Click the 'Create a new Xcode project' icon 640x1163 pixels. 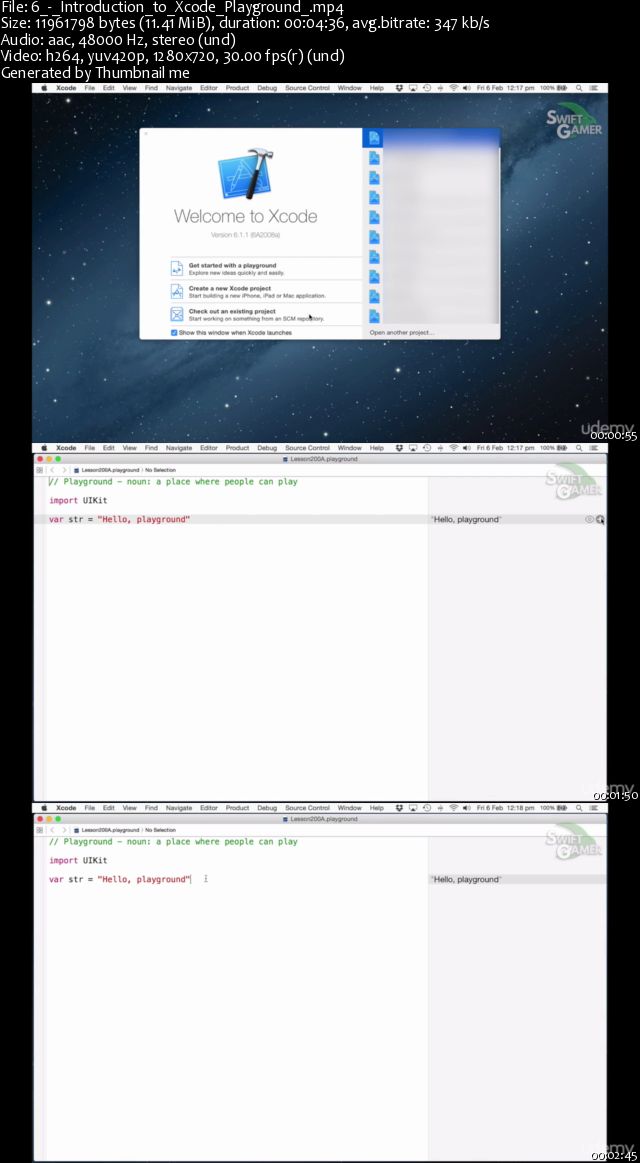[177, 291]
